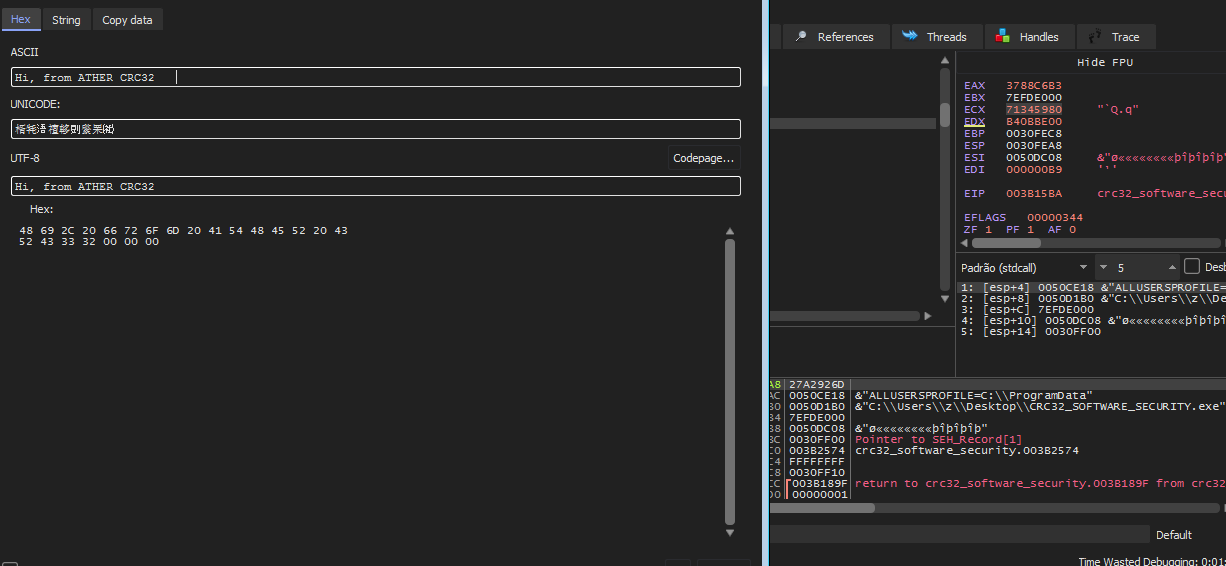Click the Trace footprints icon

click(1096, 37)
